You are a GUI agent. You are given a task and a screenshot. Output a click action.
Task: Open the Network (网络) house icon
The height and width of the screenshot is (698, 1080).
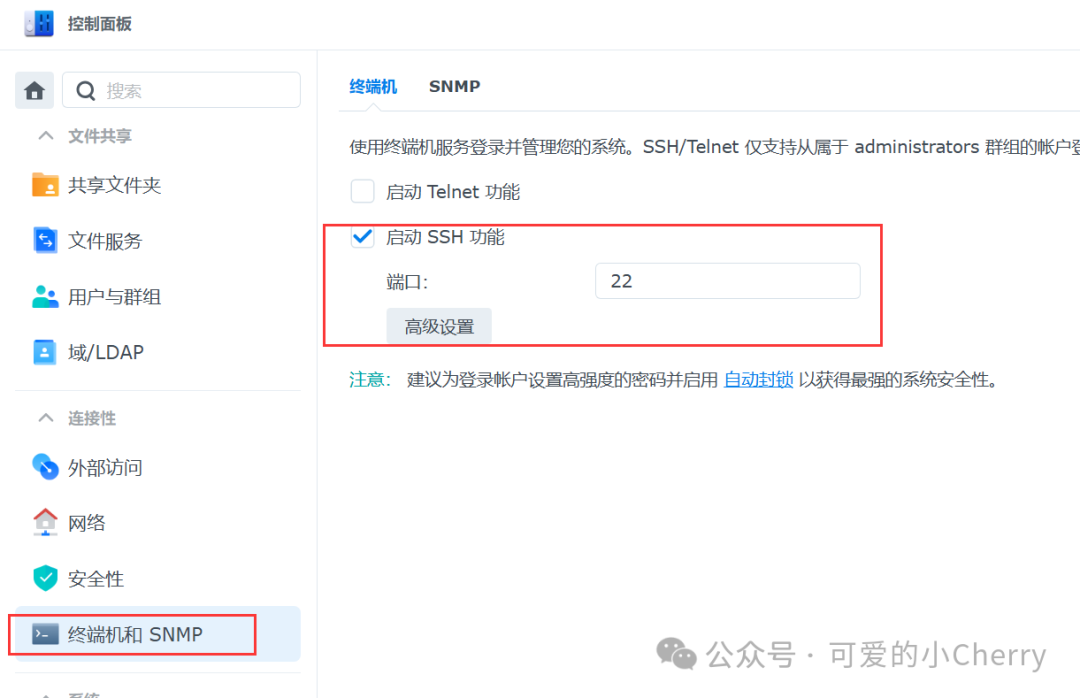[x=45, y=522]
